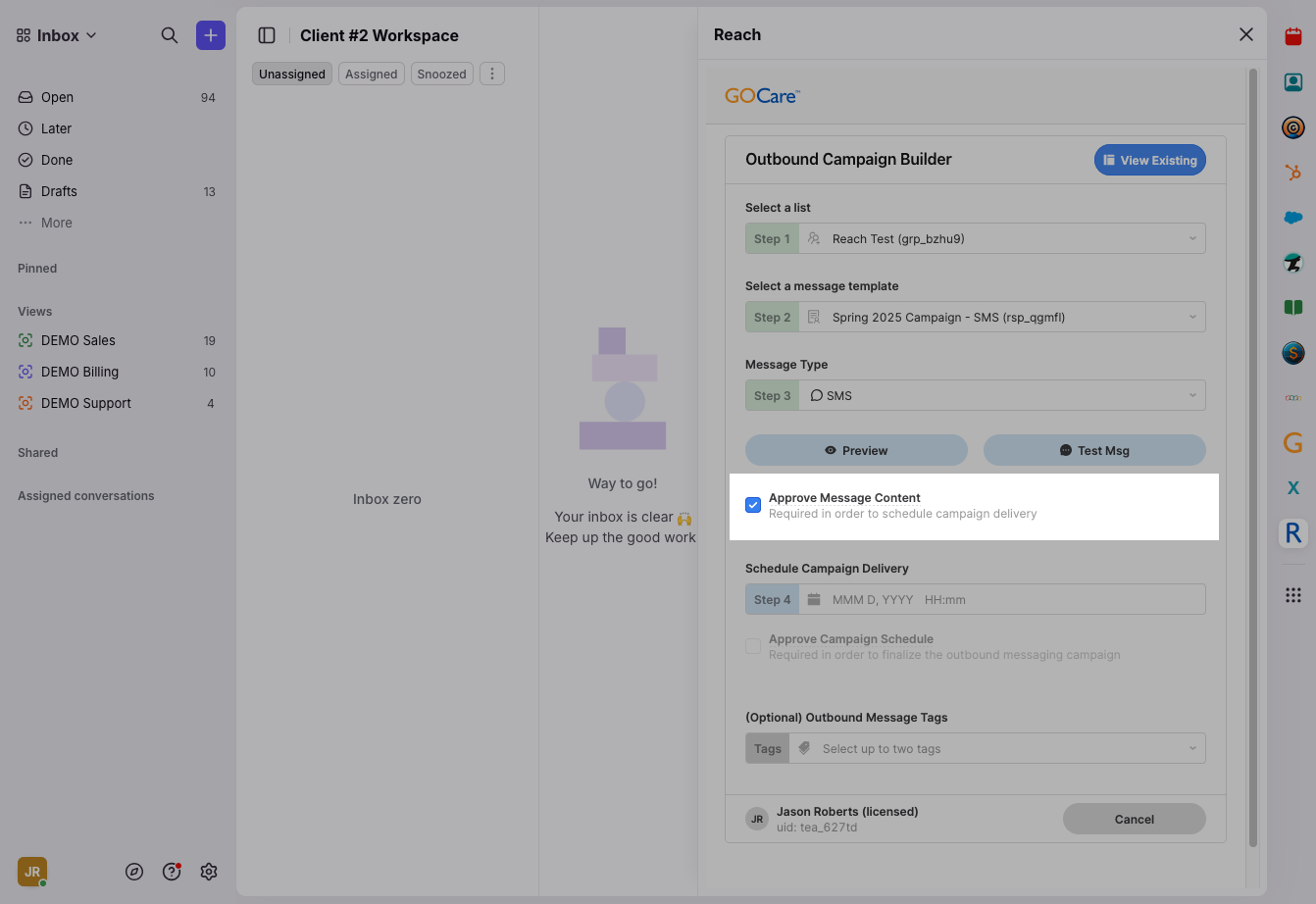Open the compass discover icon
The width and height of the screenshot is (1316, 904).
point(134,872)
